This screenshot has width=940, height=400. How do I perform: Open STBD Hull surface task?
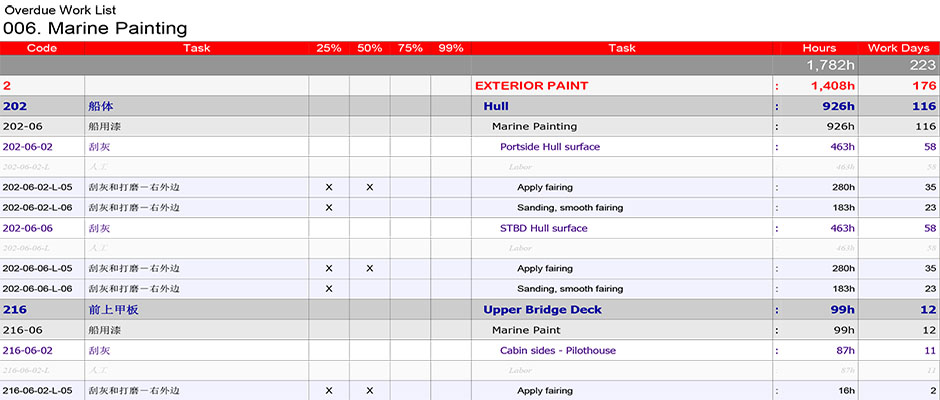543,228
